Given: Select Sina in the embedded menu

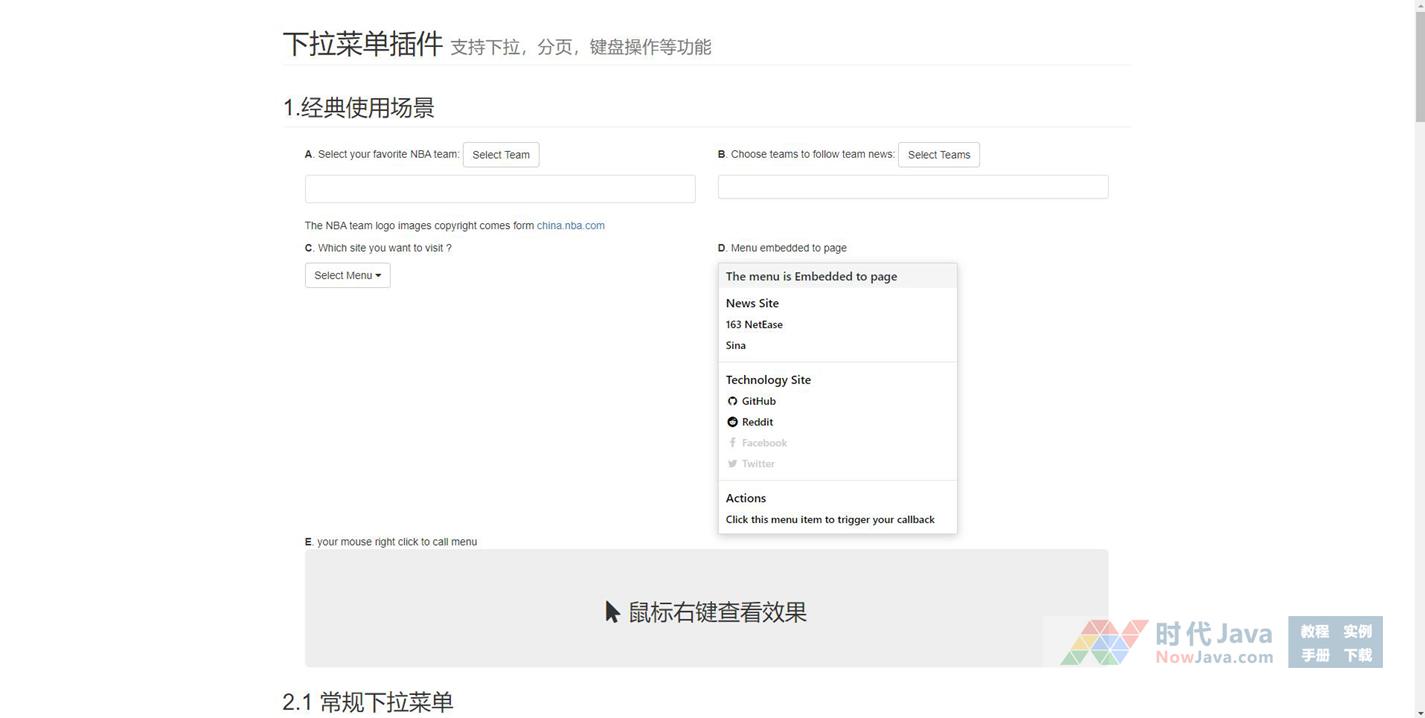Looking at the screenshot, I should click(736, 345).
